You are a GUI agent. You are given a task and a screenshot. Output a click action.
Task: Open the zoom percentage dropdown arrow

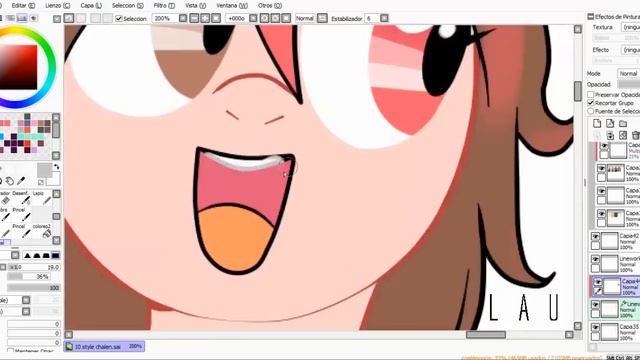183,18
